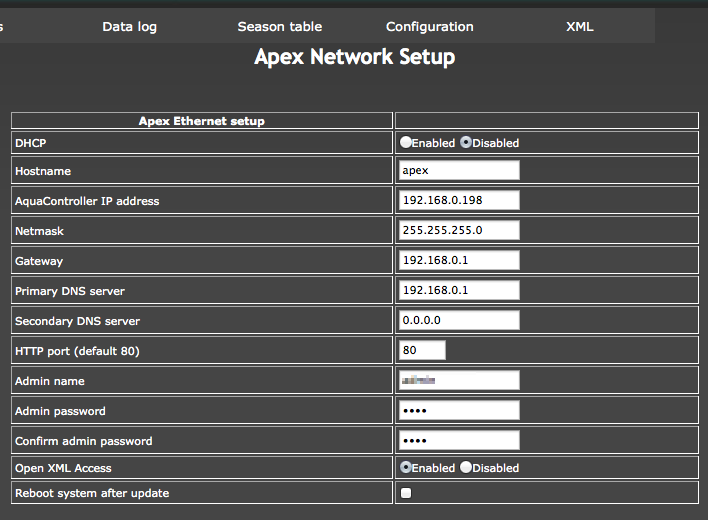The width and height of the screenshot is (708, 520).
Task: Select DHCP Disabled radio button
Action: (x=466, y=142)
